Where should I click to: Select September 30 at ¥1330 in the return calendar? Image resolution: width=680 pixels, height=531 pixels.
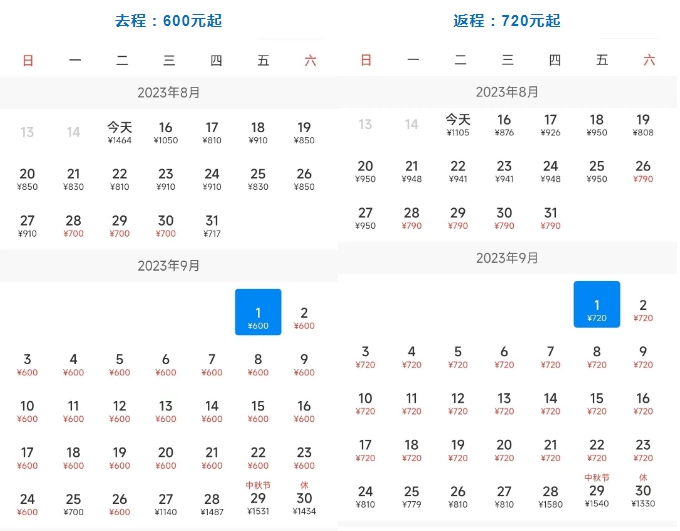pyautogui.click(x=643, y=492)
